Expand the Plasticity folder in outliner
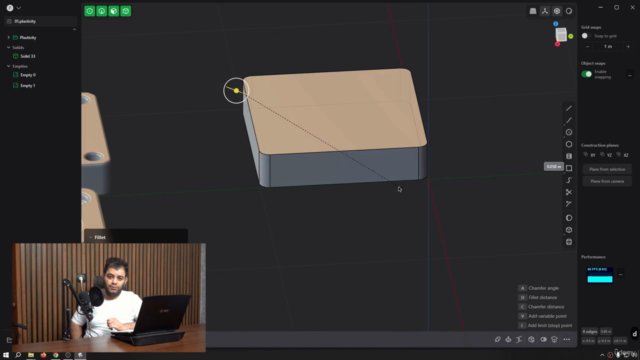The image size is (640, 360). pos(9,38)
